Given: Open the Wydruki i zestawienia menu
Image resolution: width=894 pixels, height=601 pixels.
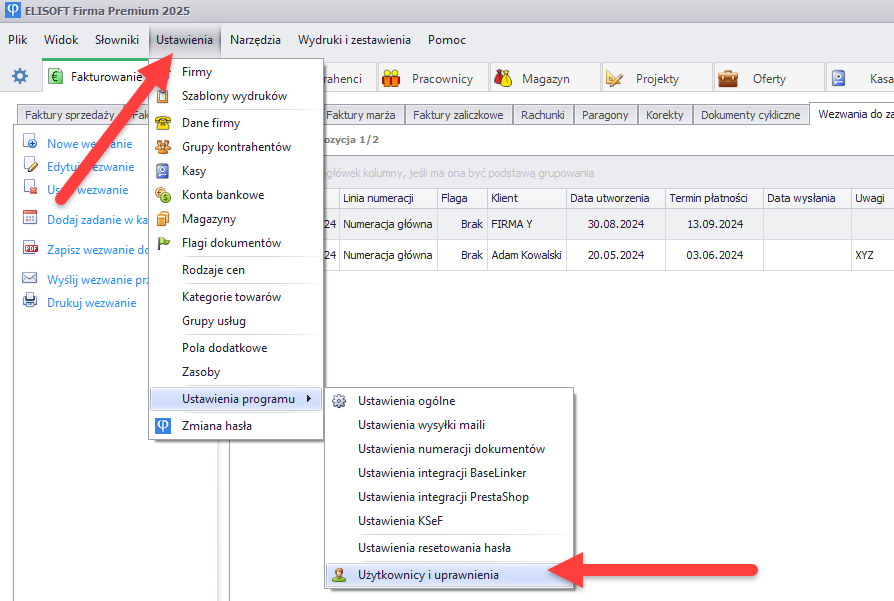Looking at the screenshot, I should click(354, 40).
